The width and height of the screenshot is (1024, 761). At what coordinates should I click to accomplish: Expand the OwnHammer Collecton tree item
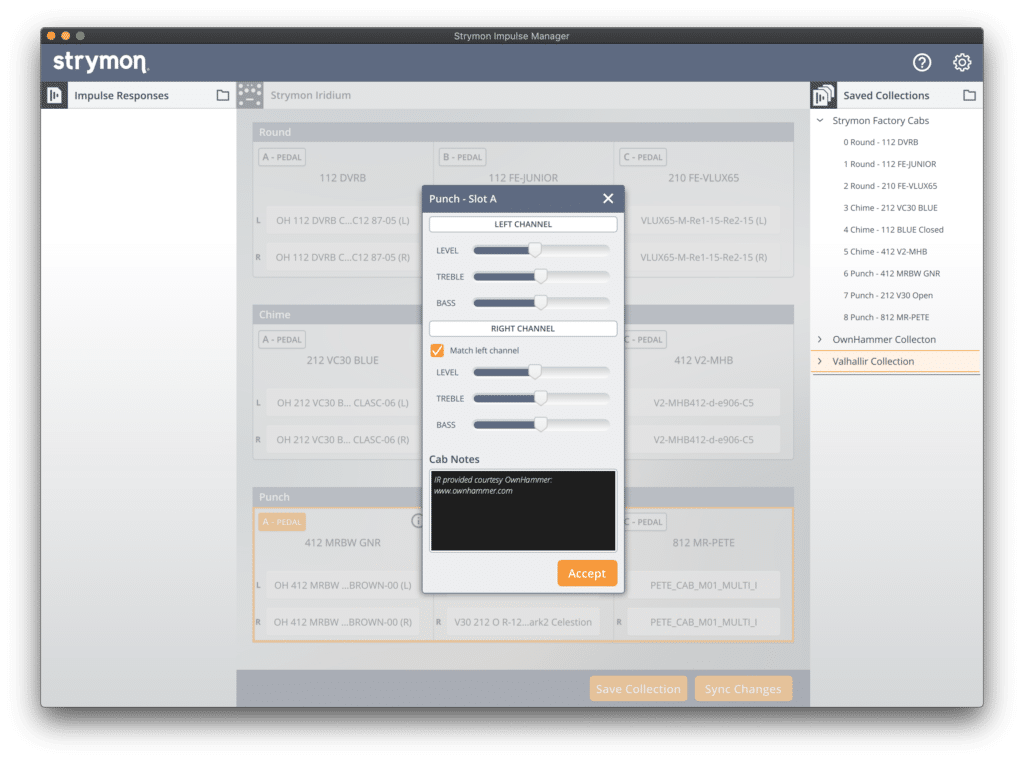coord(820,339)
